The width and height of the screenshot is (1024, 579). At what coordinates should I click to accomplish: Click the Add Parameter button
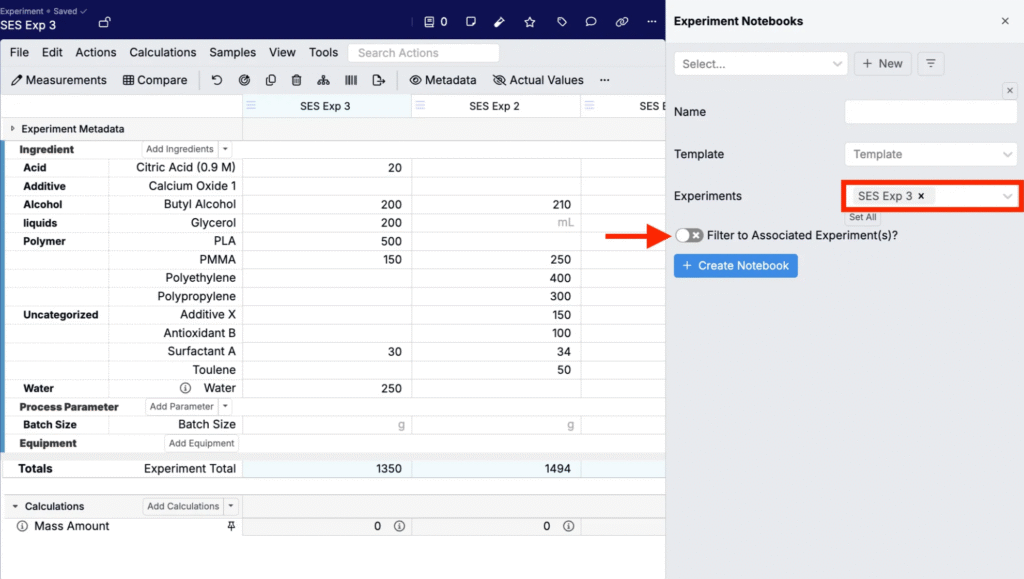click(x=182, y=406)
